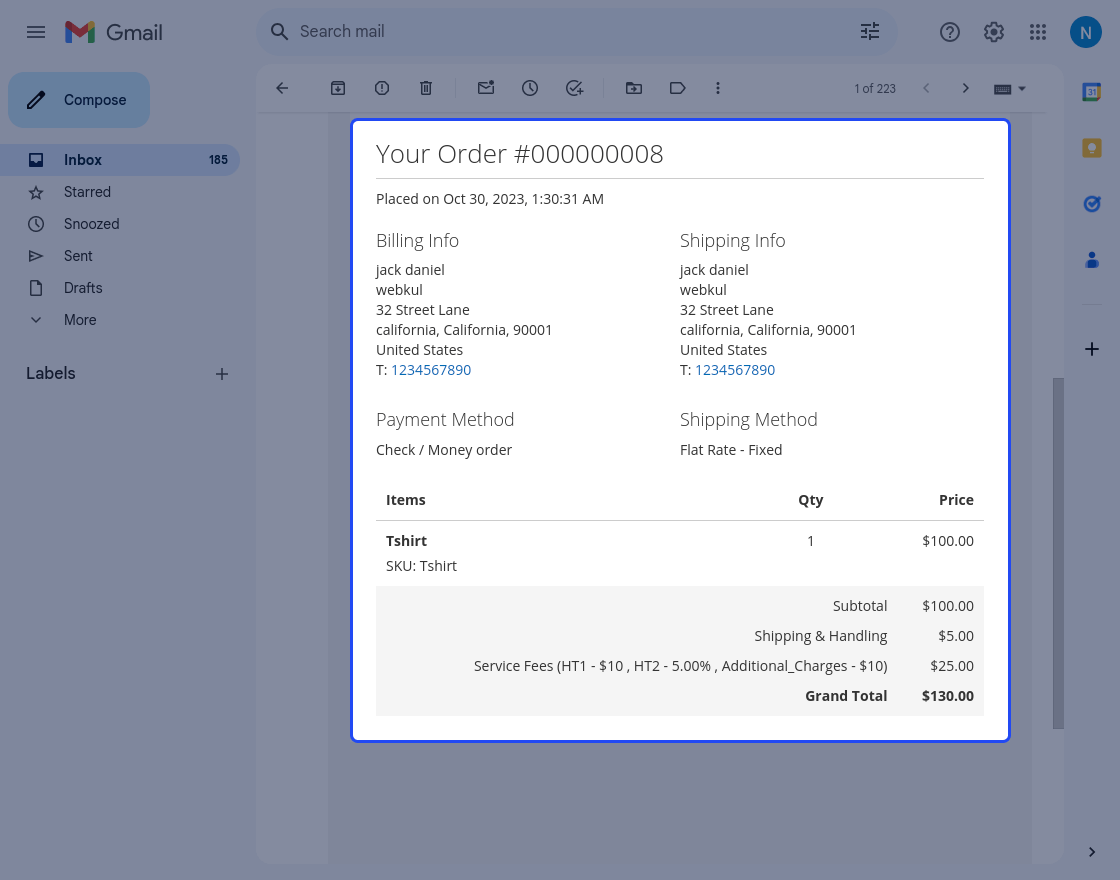Open Contacts side panel

coord(1091,260)
